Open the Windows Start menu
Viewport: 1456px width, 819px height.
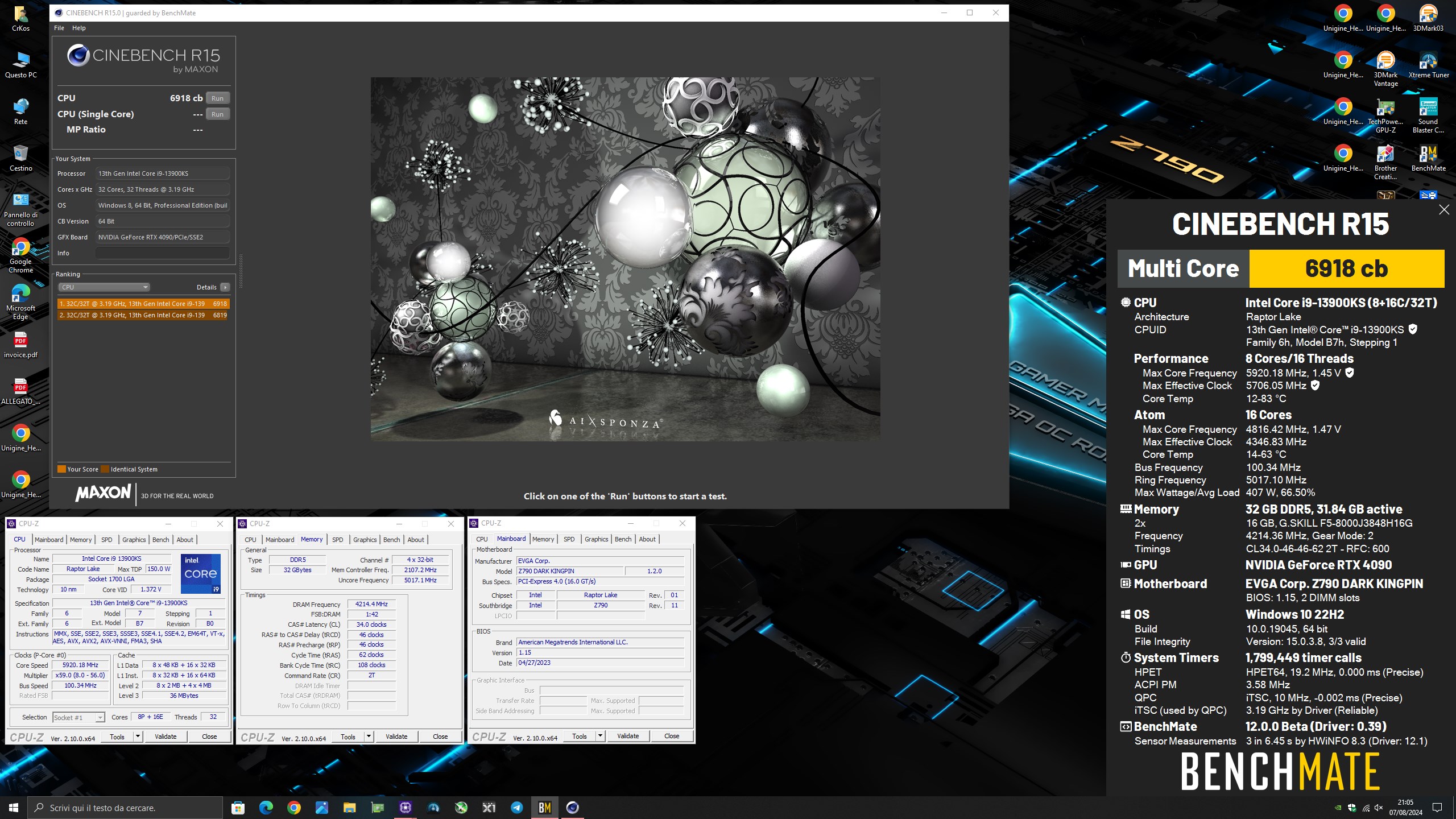(14, 808)
